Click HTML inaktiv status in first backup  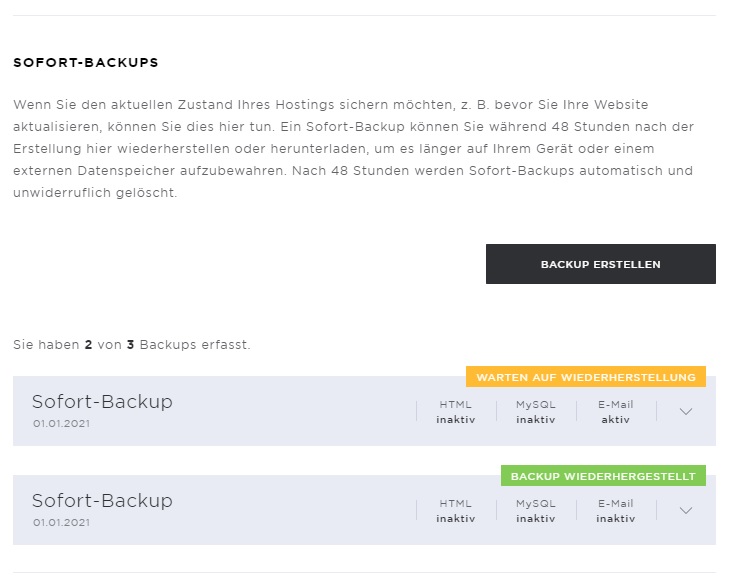tap(456, 412)
